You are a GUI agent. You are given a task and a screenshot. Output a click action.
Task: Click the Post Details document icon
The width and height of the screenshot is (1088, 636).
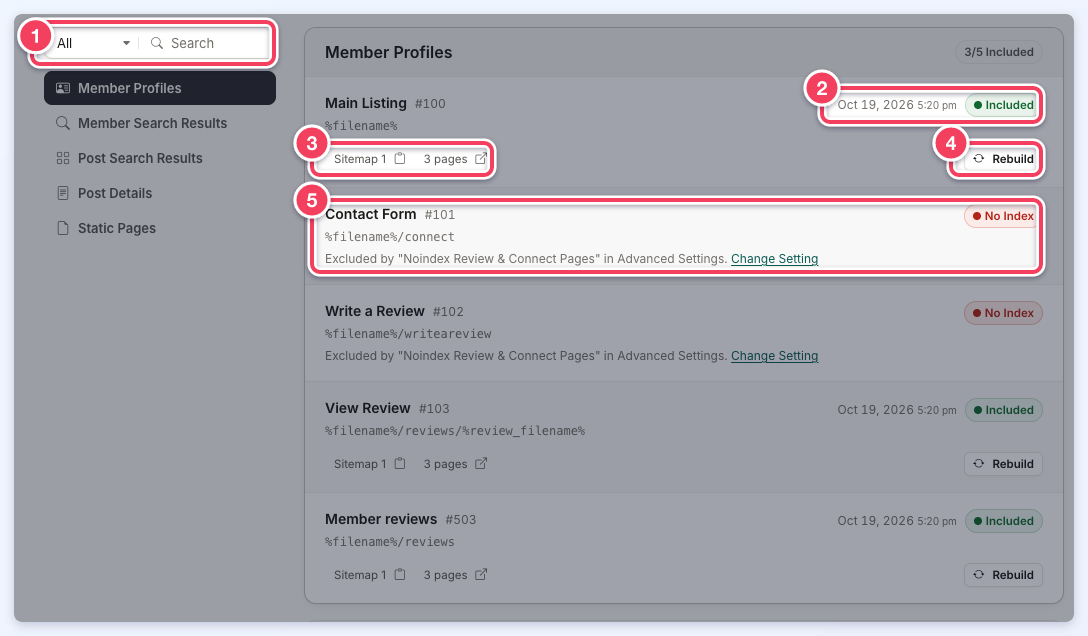(62, 193)
